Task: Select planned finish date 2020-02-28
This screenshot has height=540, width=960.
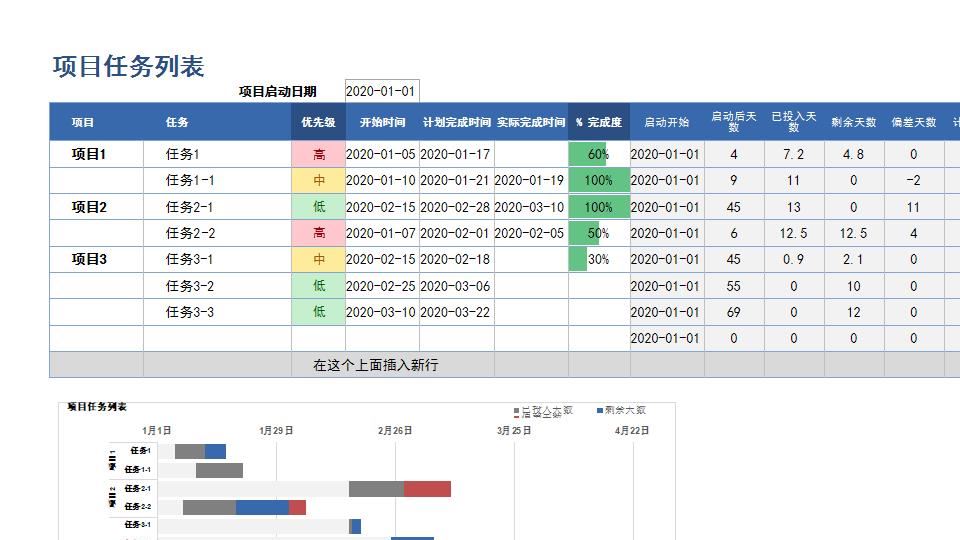Action: (x=457, y=207)
